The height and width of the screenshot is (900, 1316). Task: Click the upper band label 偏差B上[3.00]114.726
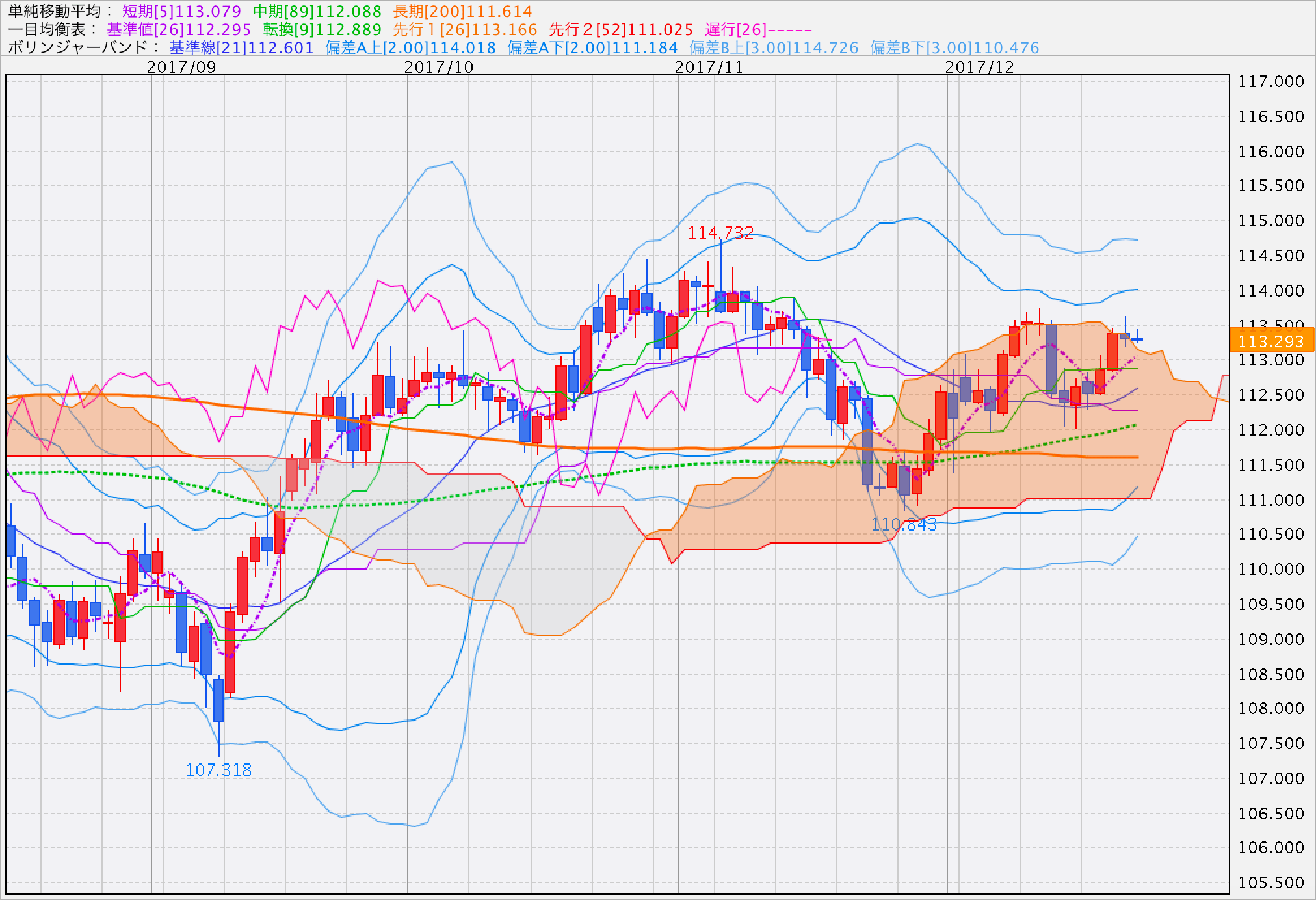(x=774, y=48)
